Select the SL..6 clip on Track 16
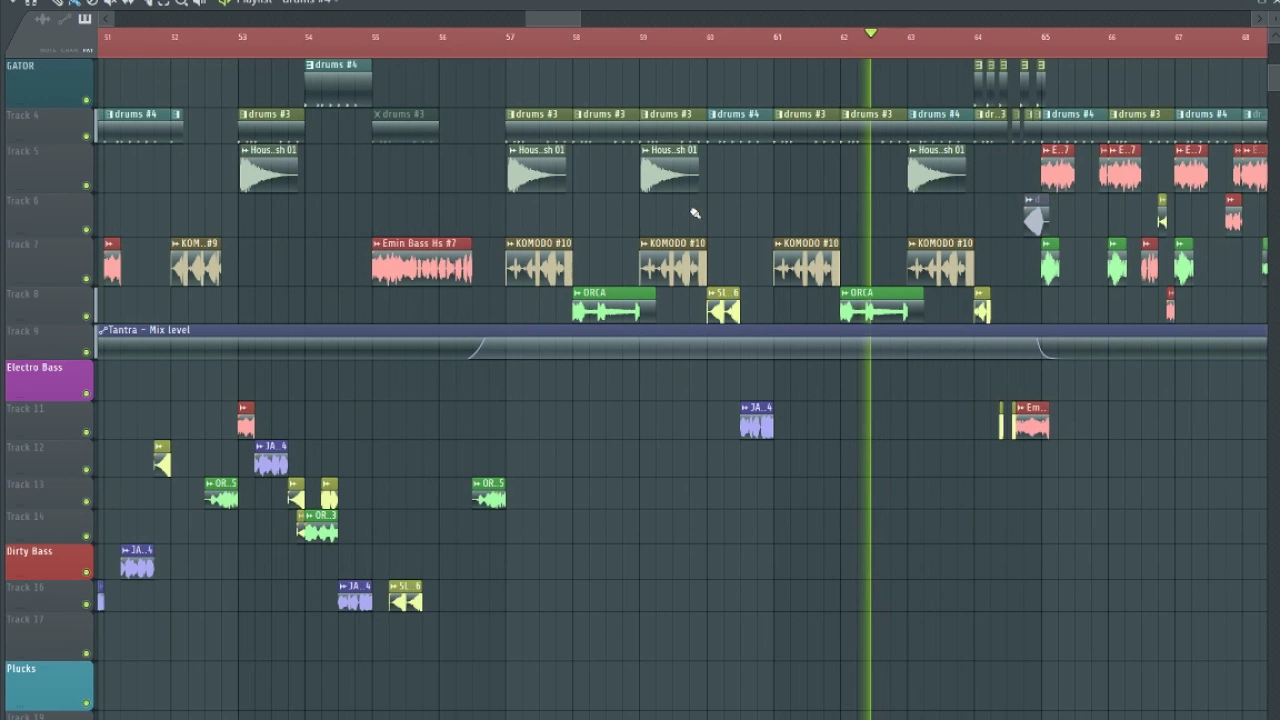 405,596
